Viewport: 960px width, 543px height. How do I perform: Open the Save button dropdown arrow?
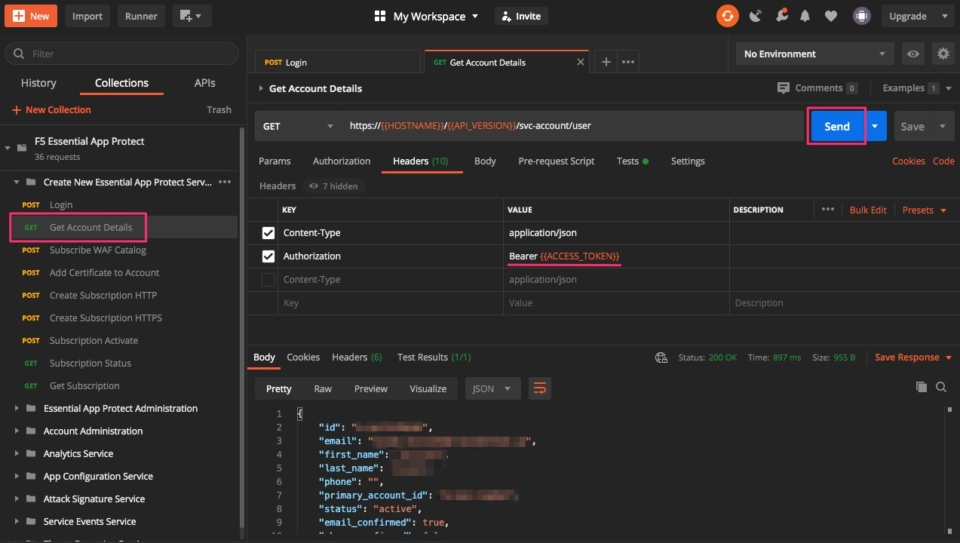(x=942, y=126)
